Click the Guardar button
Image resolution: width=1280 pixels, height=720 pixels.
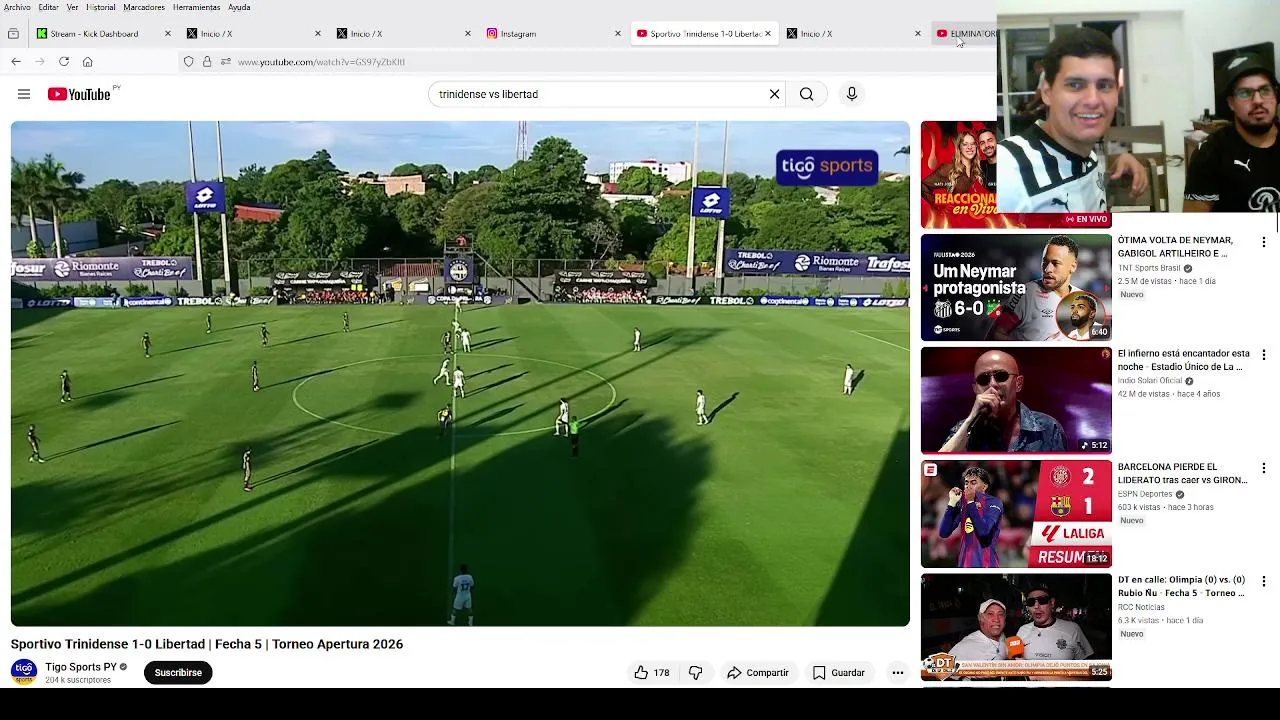(838, 673)
